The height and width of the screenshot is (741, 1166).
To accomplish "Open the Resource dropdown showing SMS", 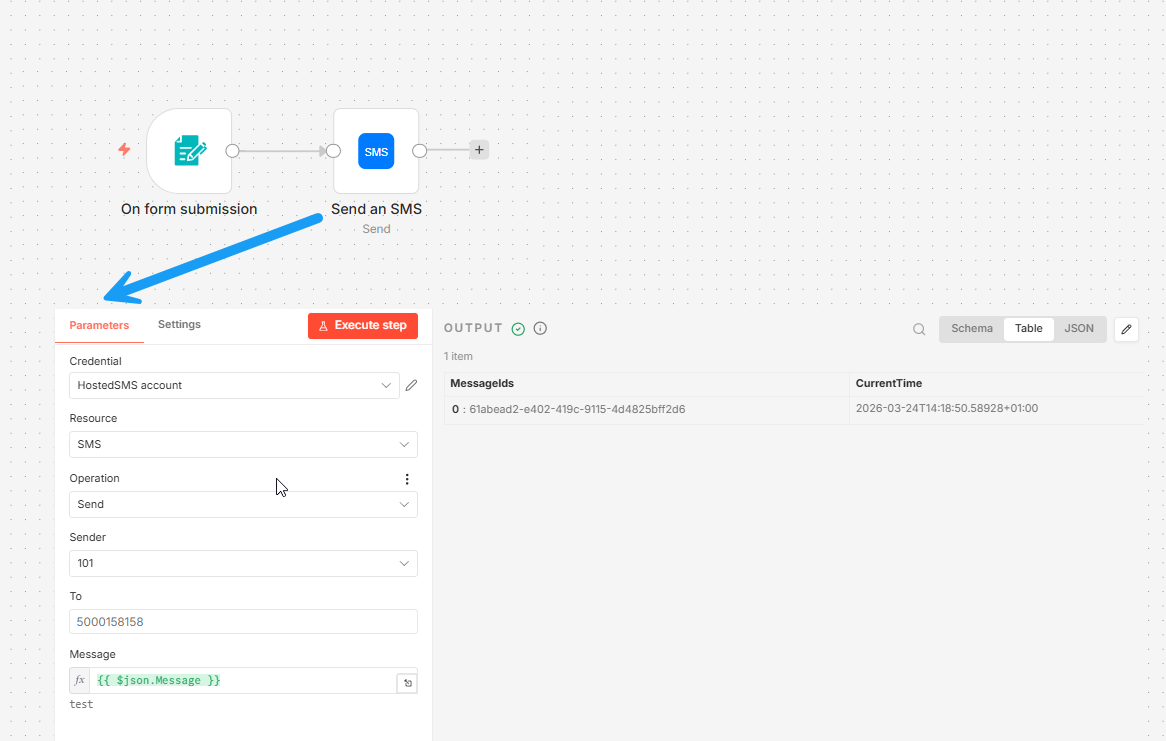I will [x=243, y=444].
